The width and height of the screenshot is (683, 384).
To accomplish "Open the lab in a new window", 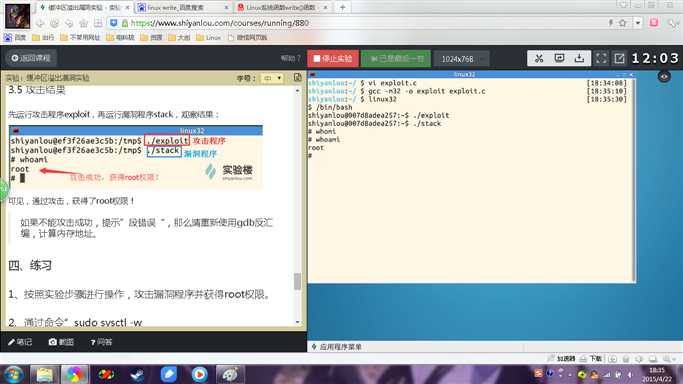I will click(x=619, y=58).
